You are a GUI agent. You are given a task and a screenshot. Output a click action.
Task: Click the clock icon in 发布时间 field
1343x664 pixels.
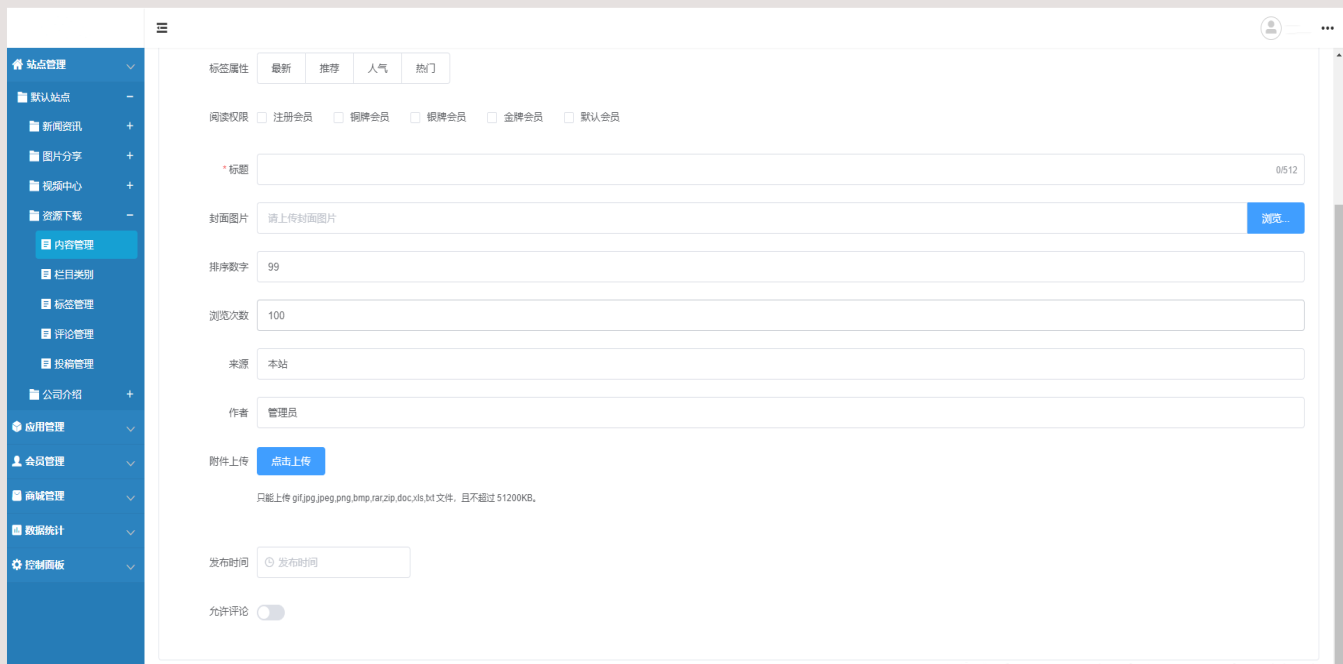(x=269, y=563)
